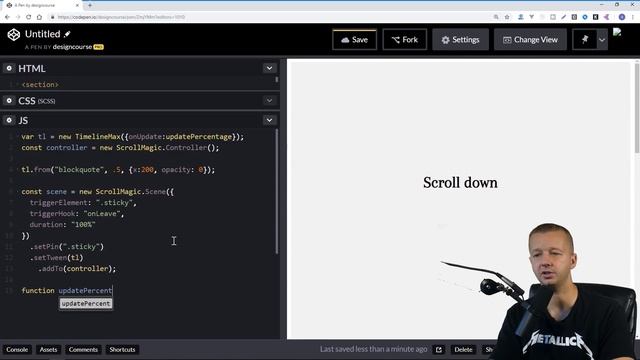
Task: Open the HTML editor settings gear
Action: tap(9, 68)
